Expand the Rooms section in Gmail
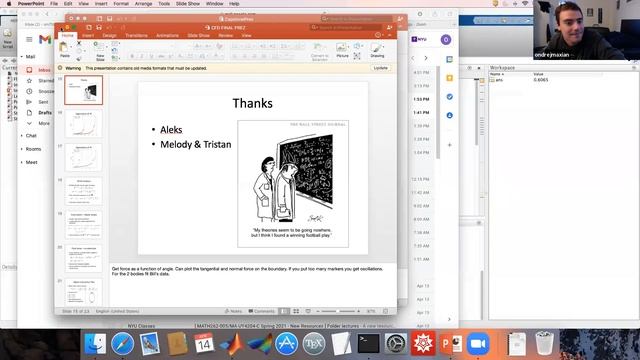The width and height of the screenshot is (640, 360). (x=22, y=149)
